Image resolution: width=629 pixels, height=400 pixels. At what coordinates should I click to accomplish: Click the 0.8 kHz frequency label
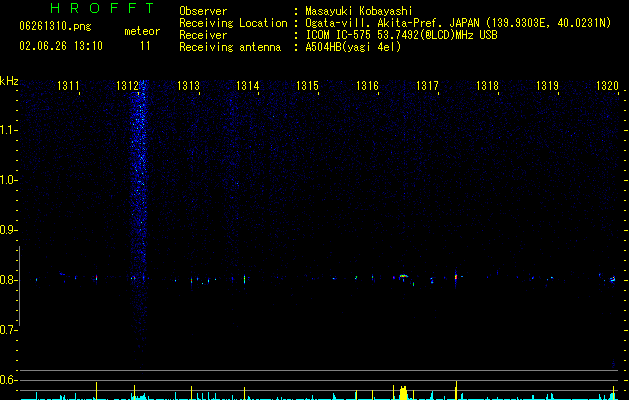[x=8, y=280]
